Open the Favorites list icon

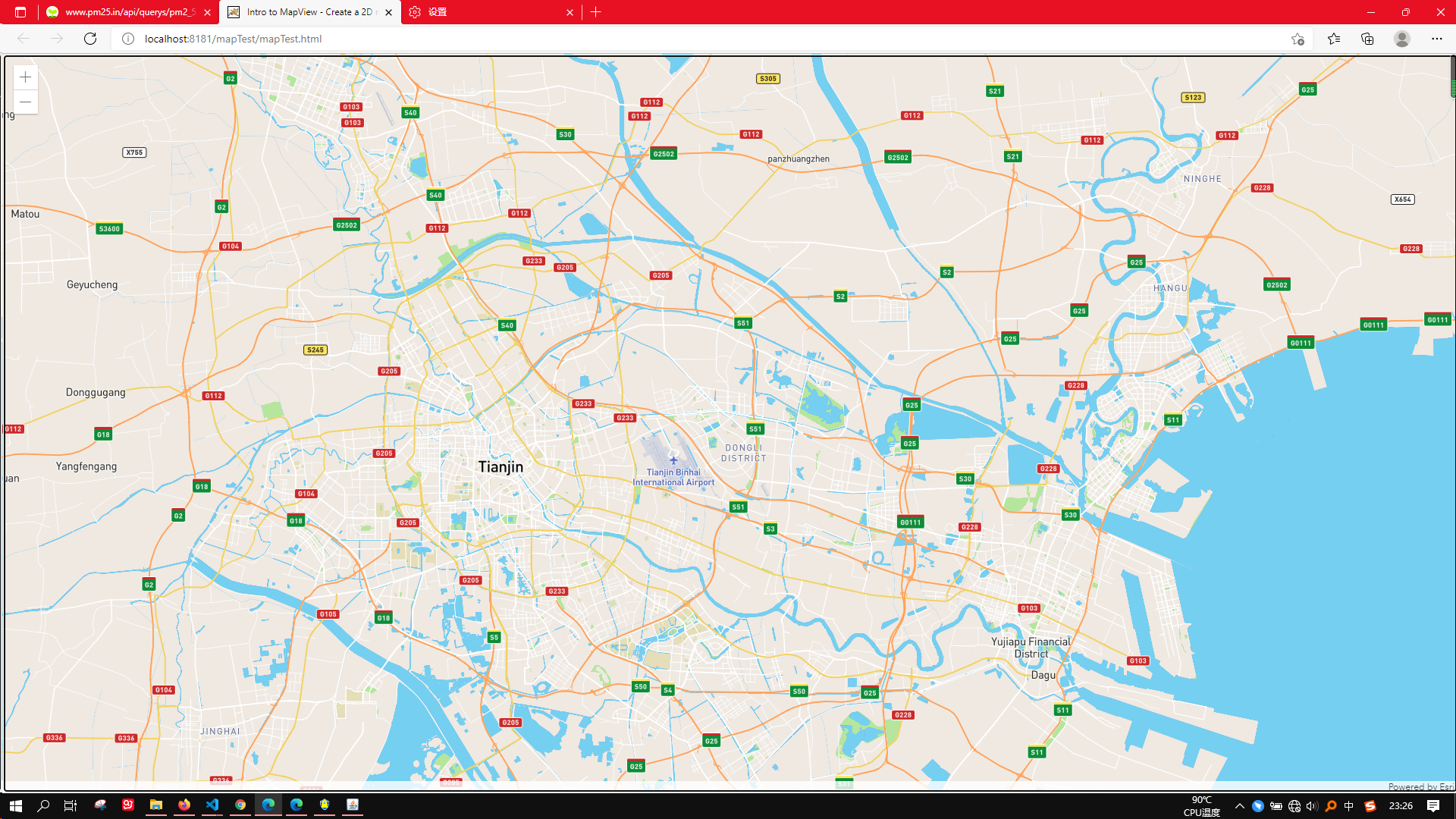click(x=1334, y=39)
